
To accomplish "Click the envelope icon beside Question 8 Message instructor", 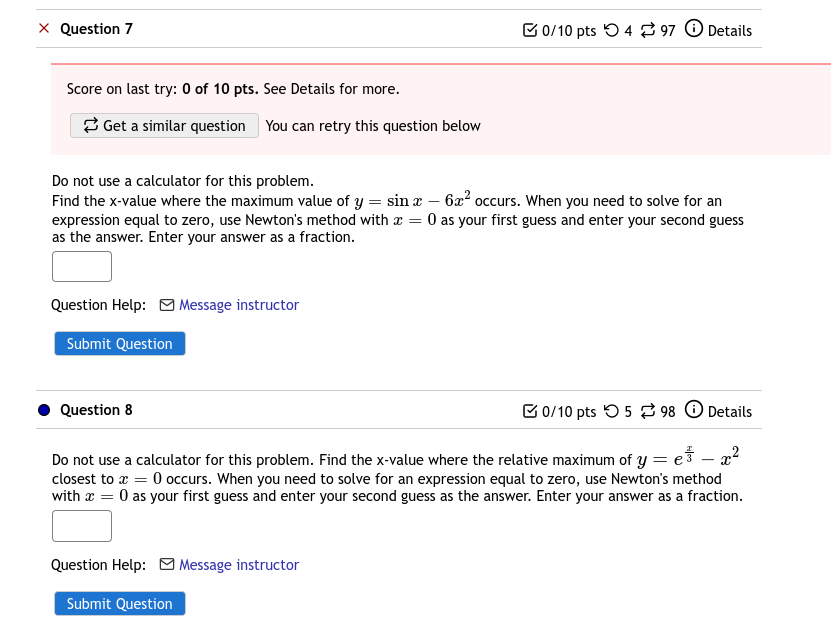I will tap(166, 565).
